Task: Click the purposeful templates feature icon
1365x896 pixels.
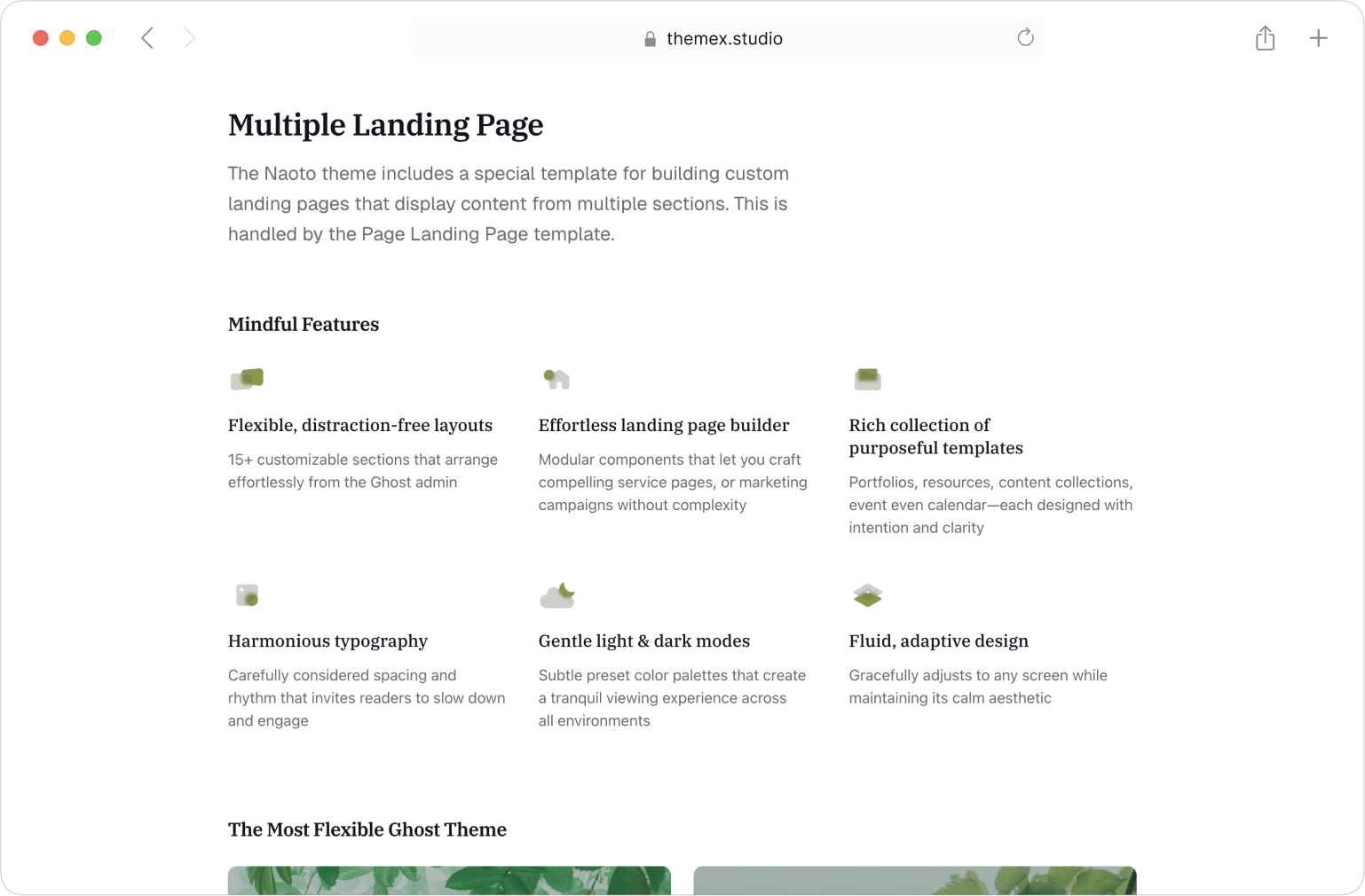Action: [867, 380]
